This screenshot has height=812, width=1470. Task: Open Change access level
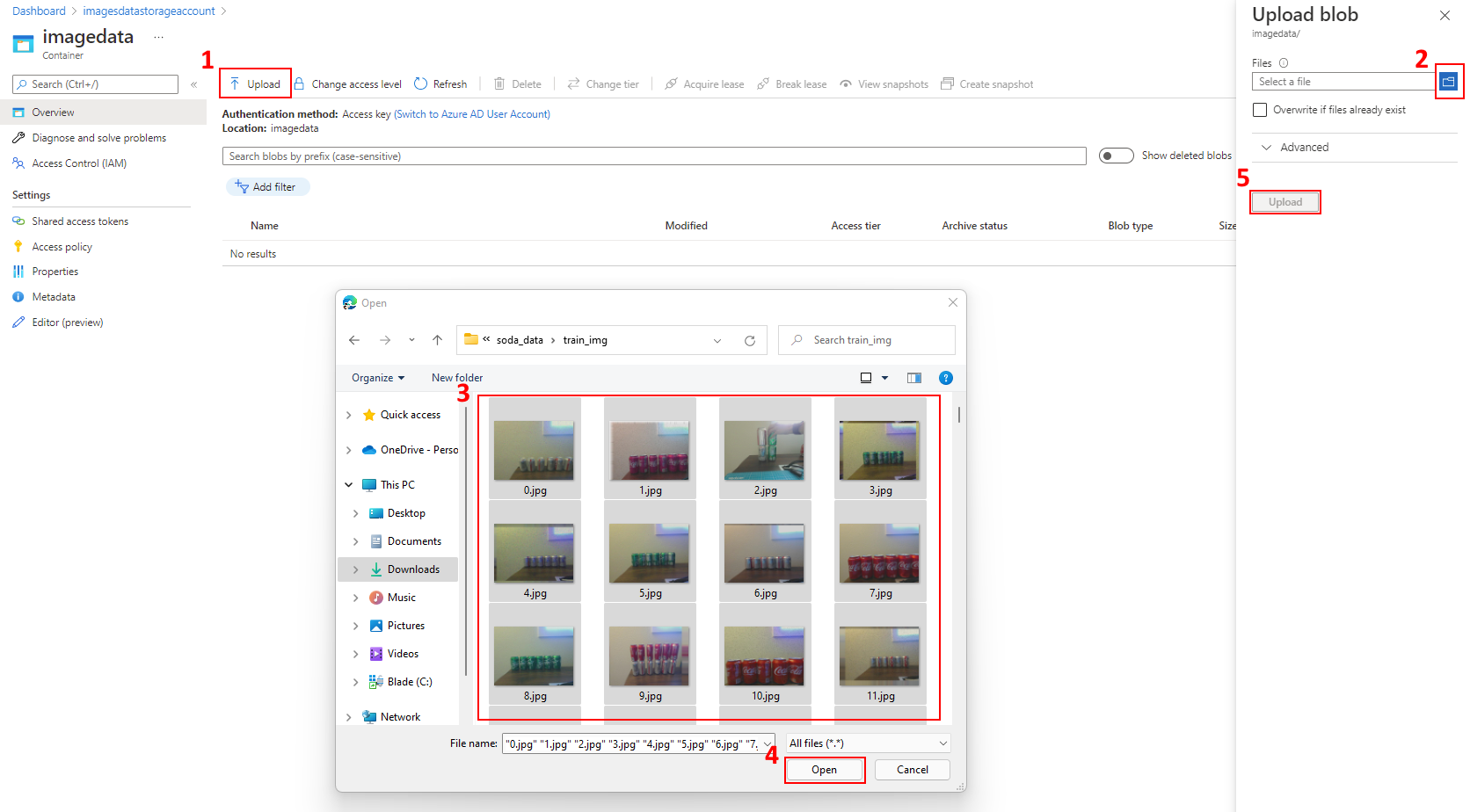[348, 84]
